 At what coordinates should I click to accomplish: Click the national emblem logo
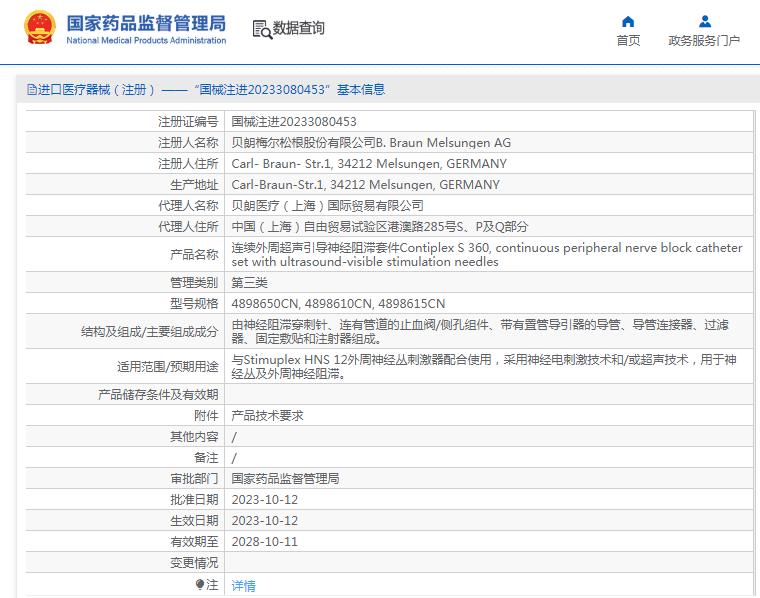[x=39, y=28]
